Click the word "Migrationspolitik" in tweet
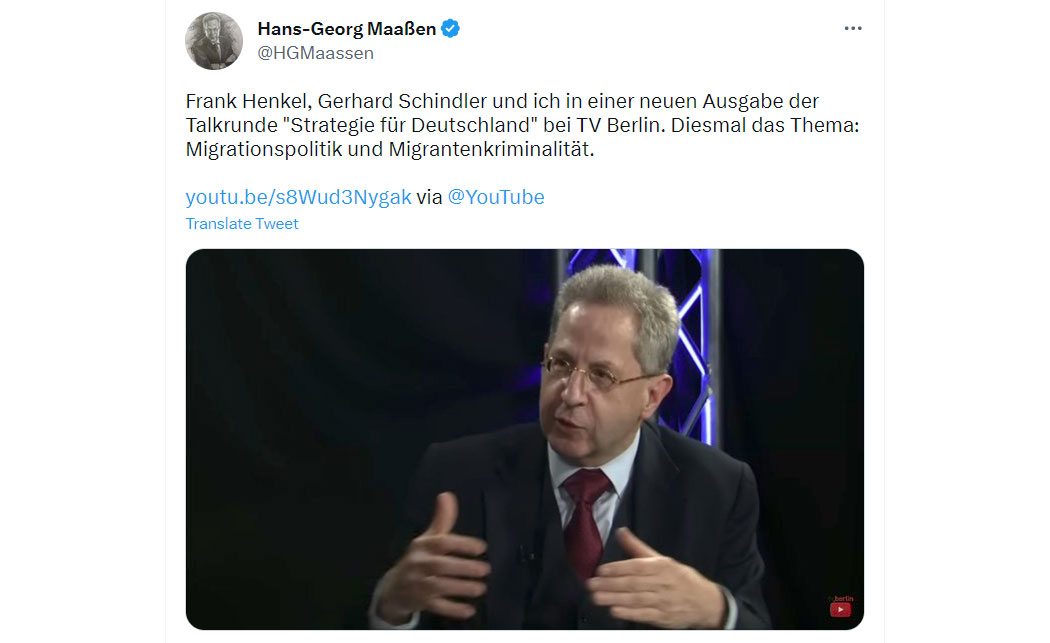The height and width of the screenshot is (643, 1050). click(264, 149)
